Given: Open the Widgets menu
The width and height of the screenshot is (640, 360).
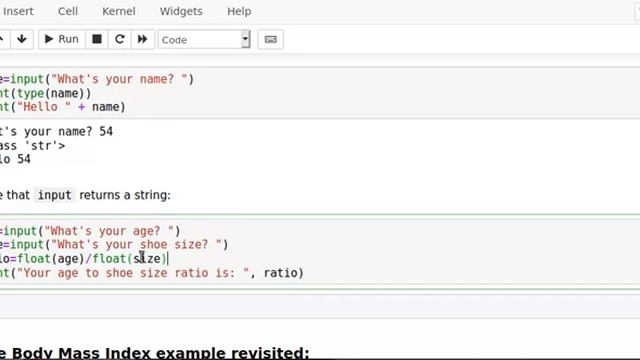Looking at the screenshot, I should pos(181,11).
